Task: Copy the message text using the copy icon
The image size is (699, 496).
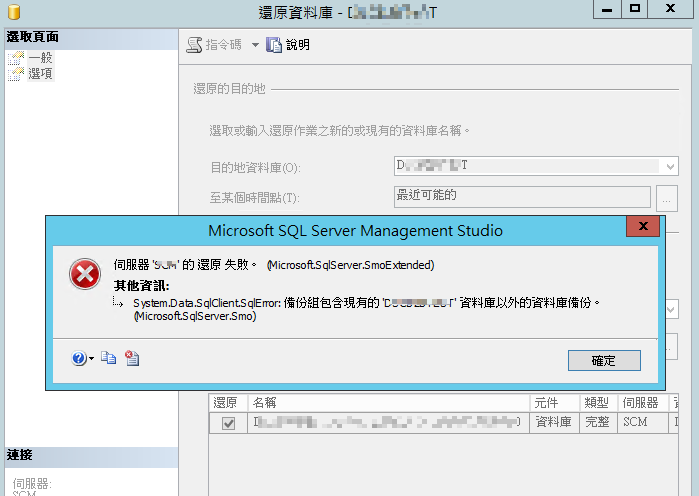Action: (x=108, y=358)
